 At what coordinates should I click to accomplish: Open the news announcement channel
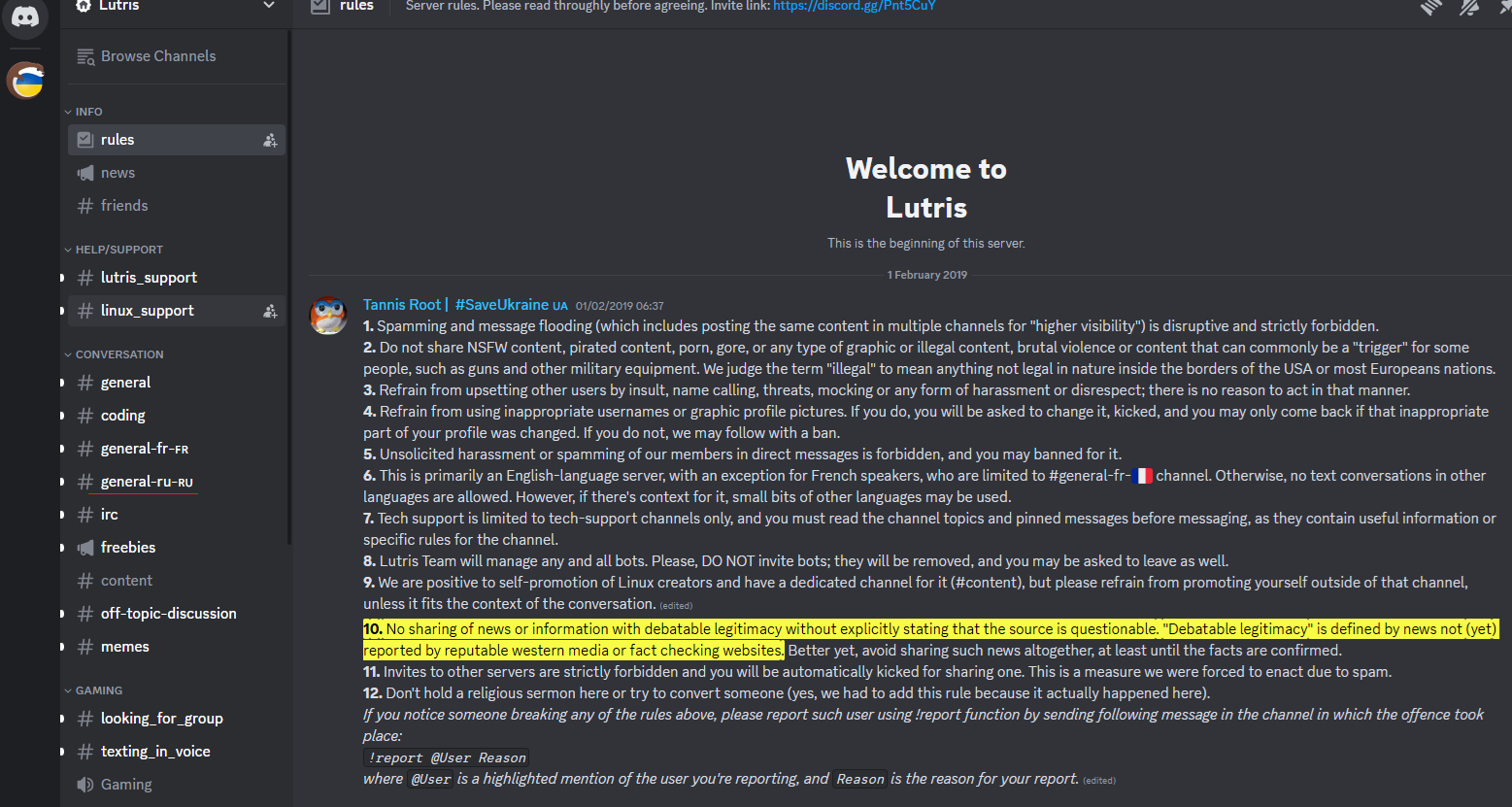177,173
